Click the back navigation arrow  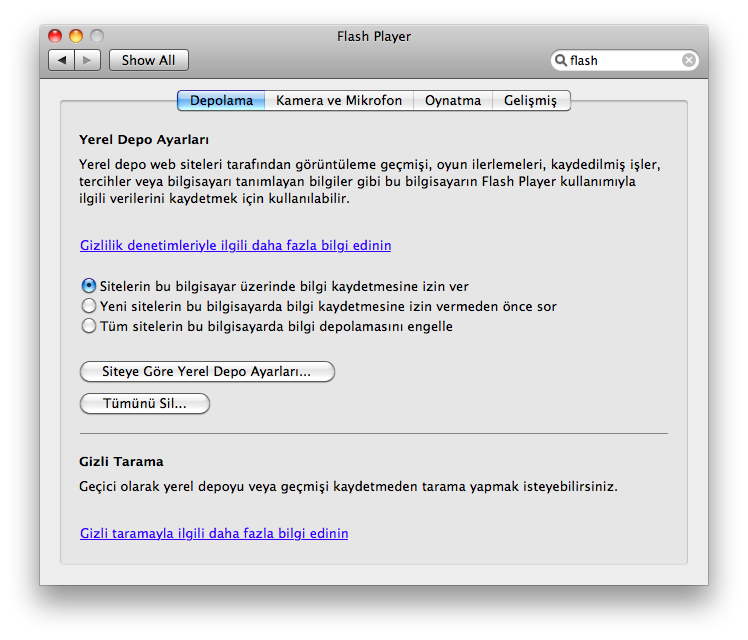click(62, 60)
